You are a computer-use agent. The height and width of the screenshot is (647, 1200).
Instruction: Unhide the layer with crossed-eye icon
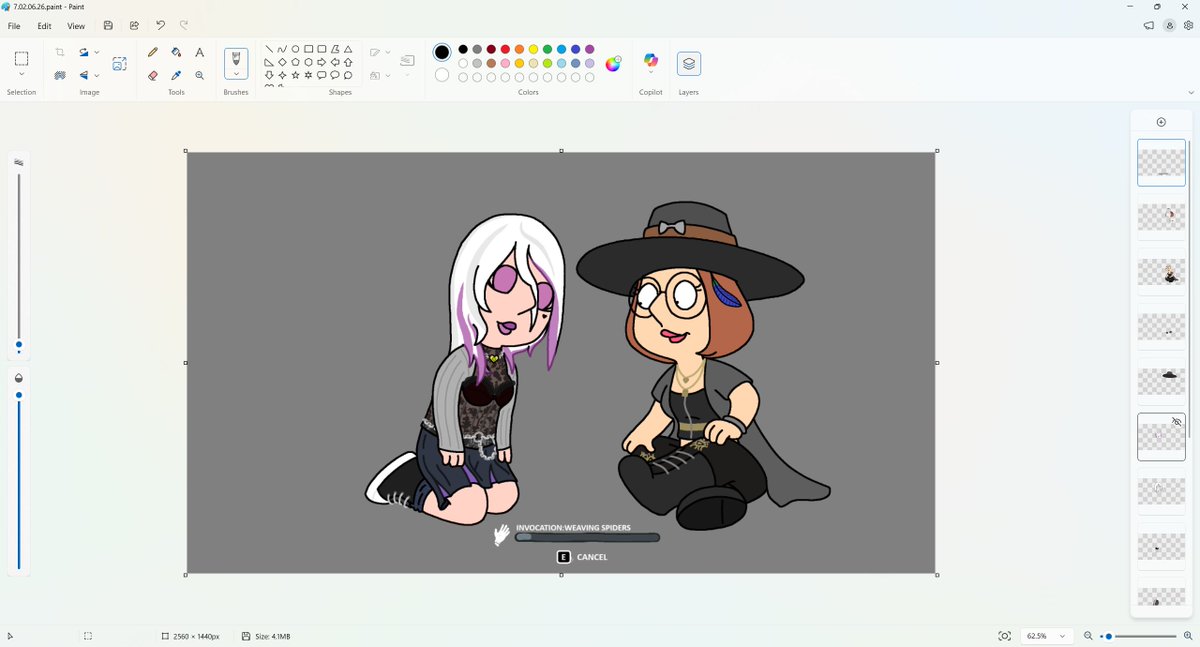click(1177, 423)
